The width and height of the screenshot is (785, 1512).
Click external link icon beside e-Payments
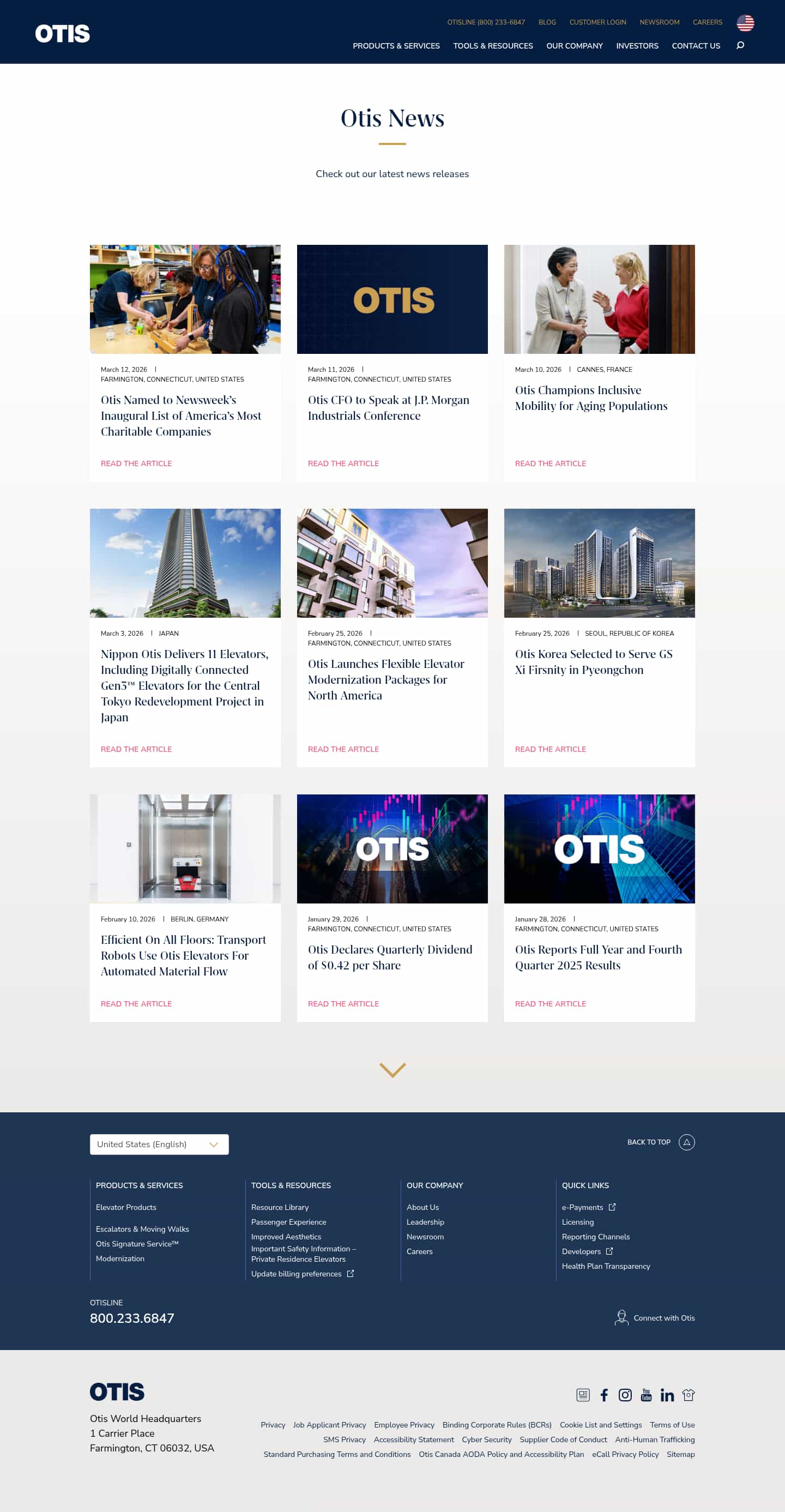(612, 1207)
